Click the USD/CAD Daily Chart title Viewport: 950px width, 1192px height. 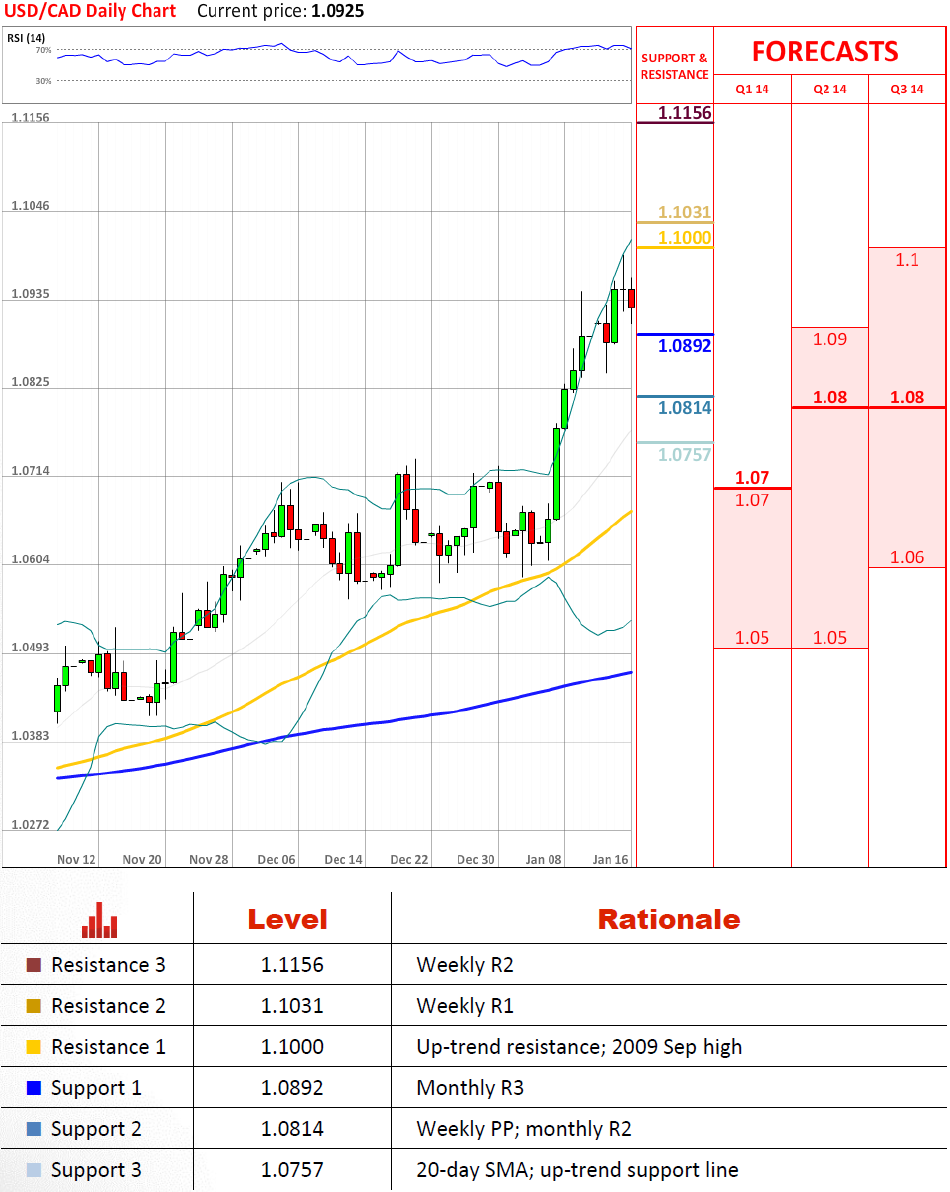(90, 11)
